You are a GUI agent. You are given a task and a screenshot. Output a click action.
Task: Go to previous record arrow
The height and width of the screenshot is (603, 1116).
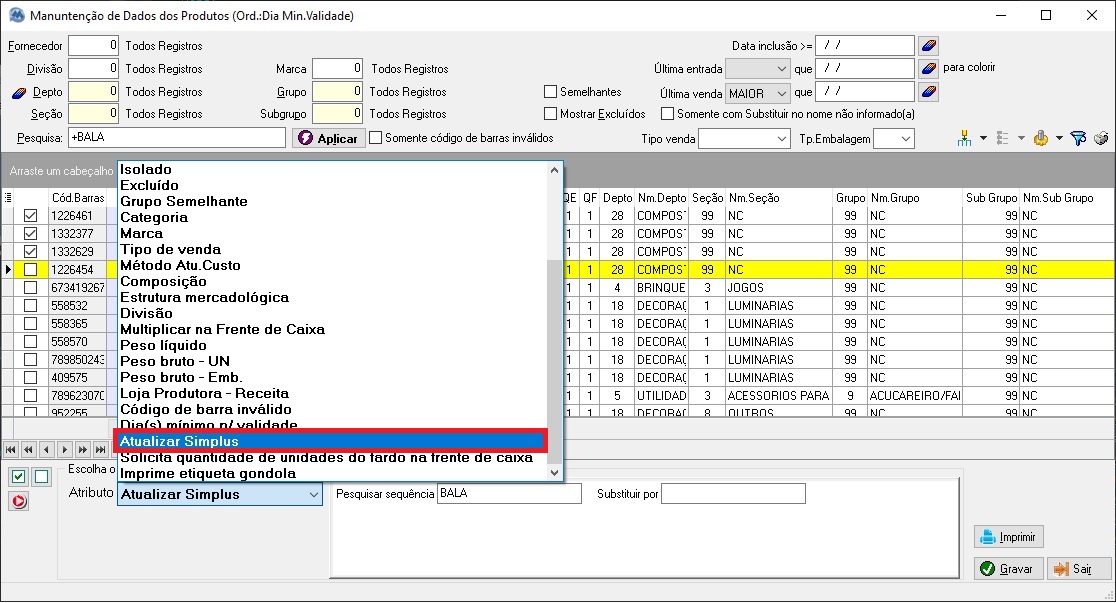46,449
